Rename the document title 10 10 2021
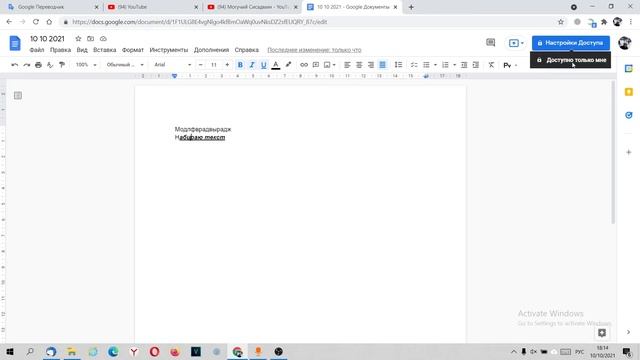 [x=47, y=39]
